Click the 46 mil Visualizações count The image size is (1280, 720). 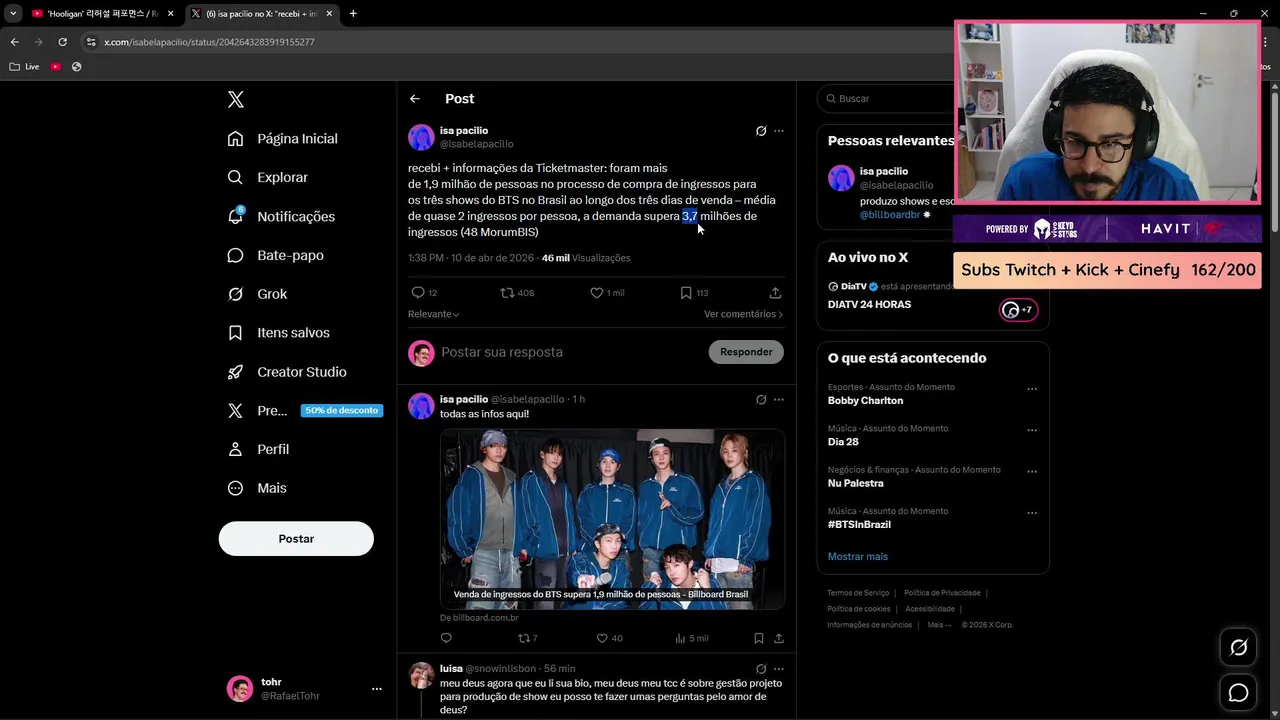(586, 258)
